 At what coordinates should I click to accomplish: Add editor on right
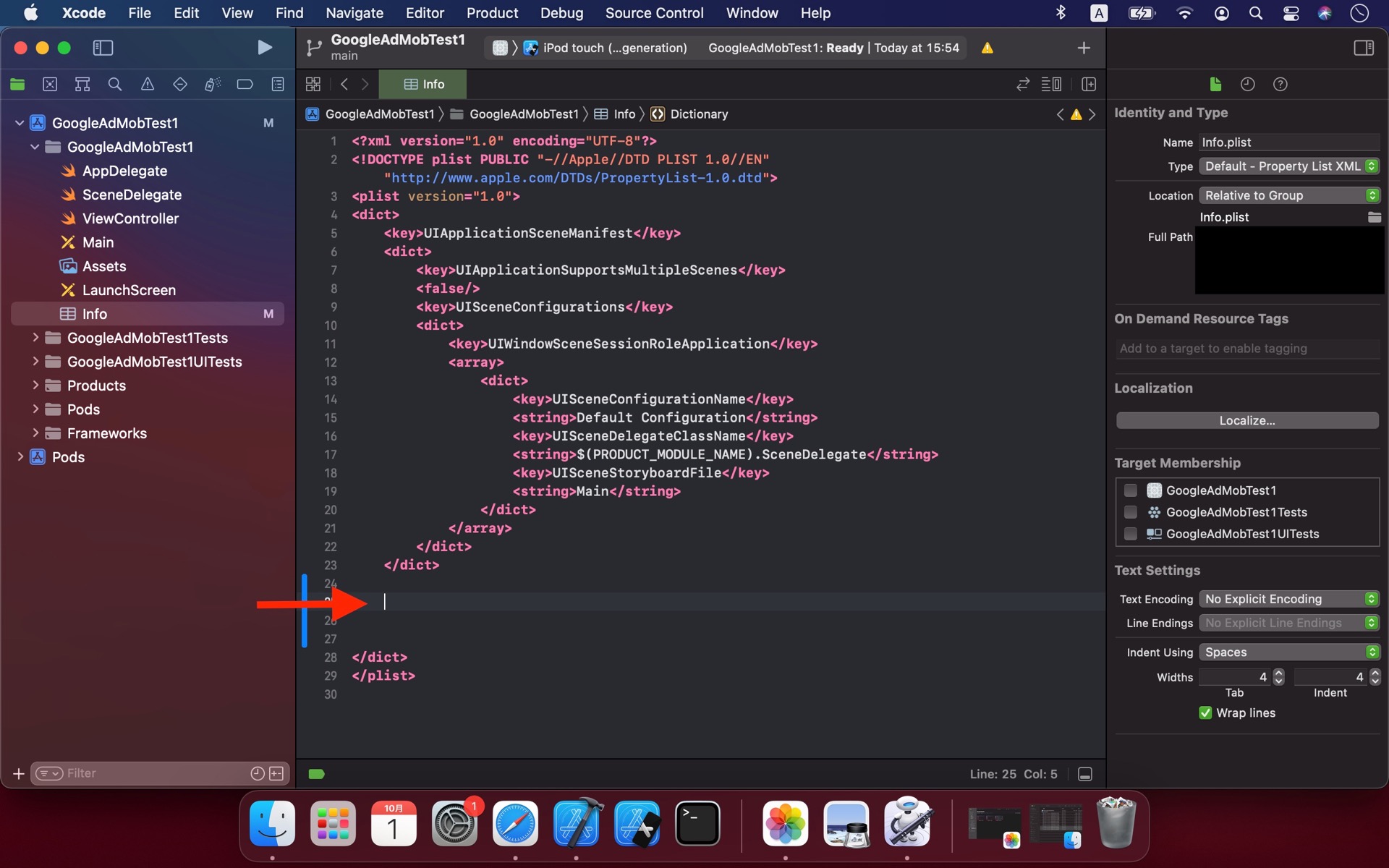click(1089, 85)
